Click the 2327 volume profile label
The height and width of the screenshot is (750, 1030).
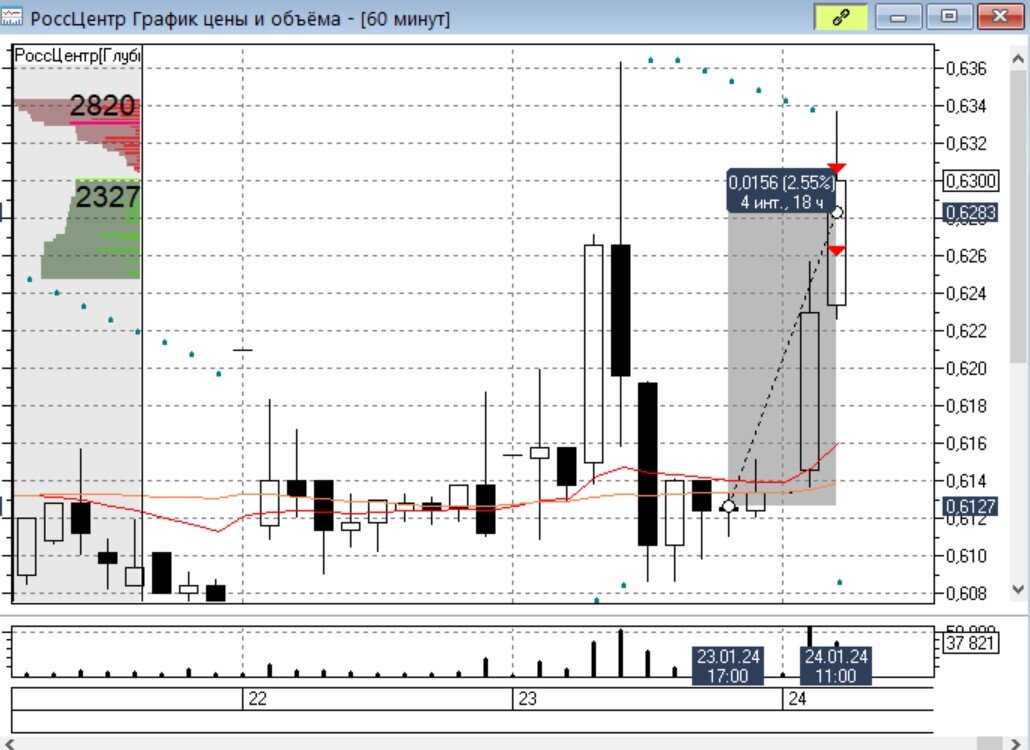click(108, 196)
